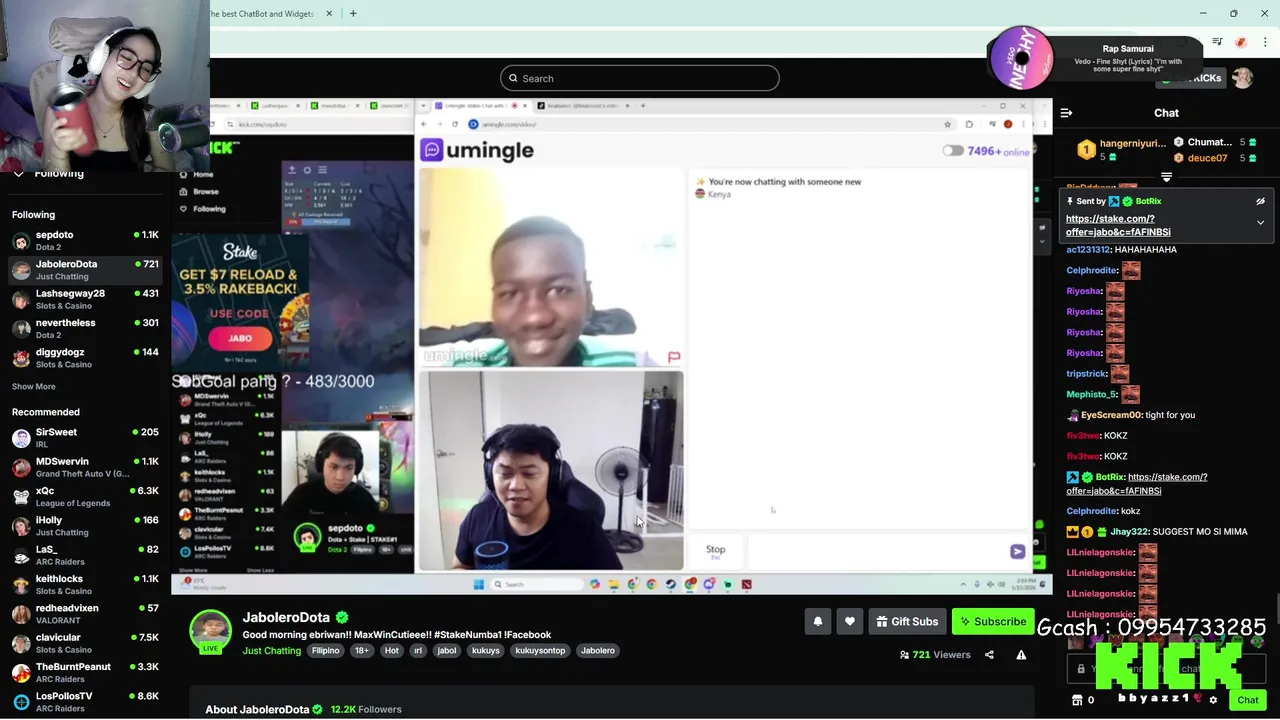
Task: Open new browser tab with plus
Action: click(x=353, y=14)
